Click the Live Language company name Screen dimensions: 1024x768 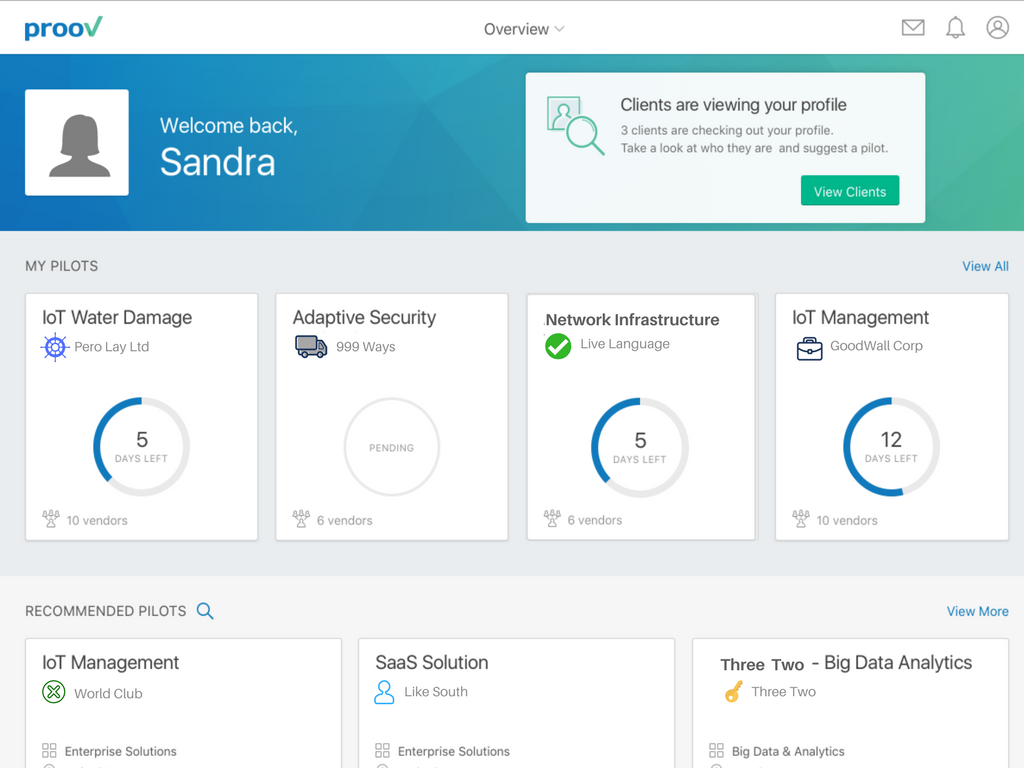tap(625, 344)
